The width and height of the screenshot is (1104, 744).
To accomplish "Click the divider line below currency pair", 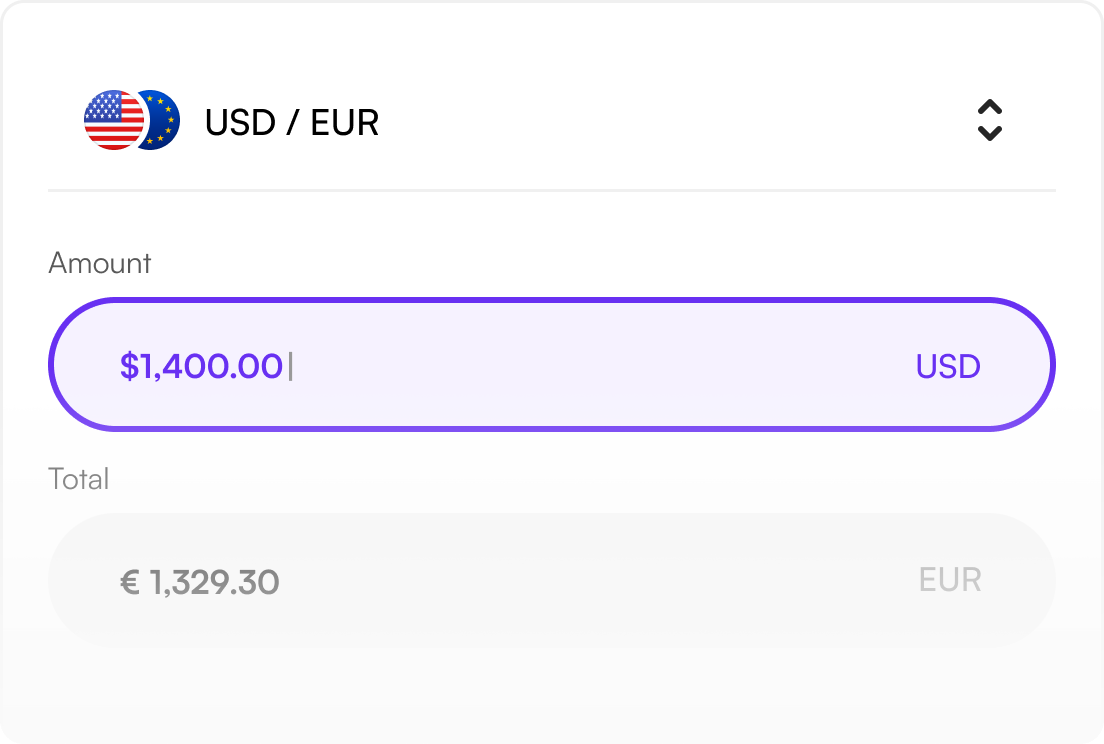I will [x=551, y=189].
